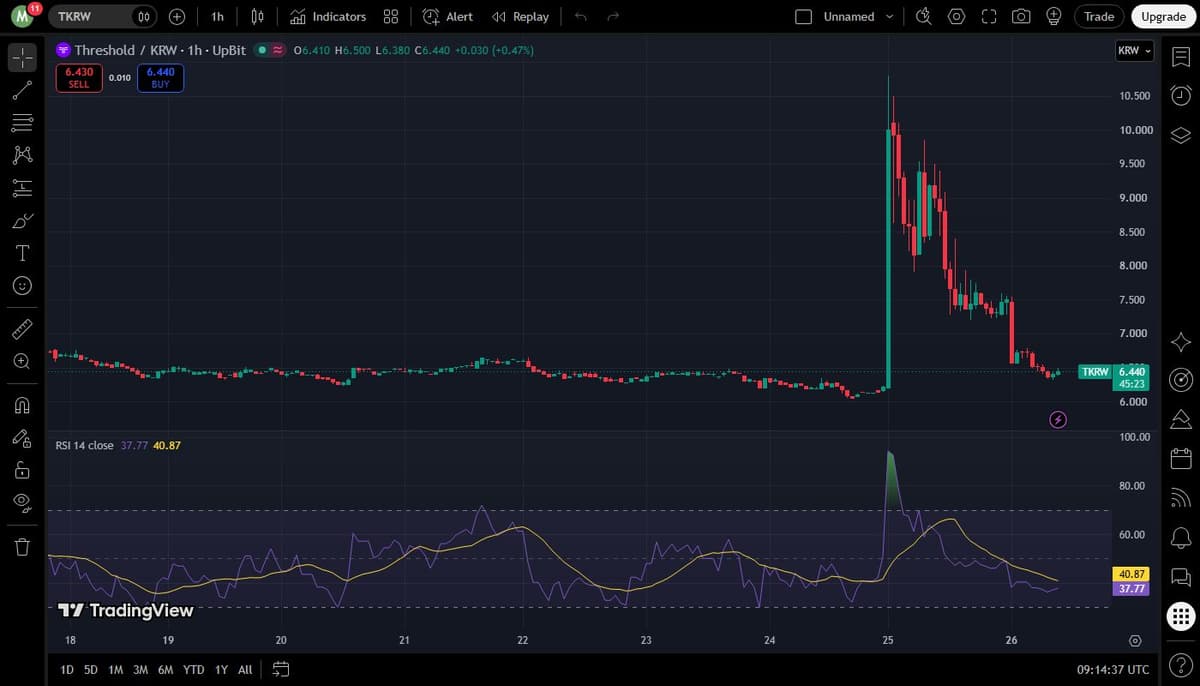Select the text annotation tool

tap(22, 253)
